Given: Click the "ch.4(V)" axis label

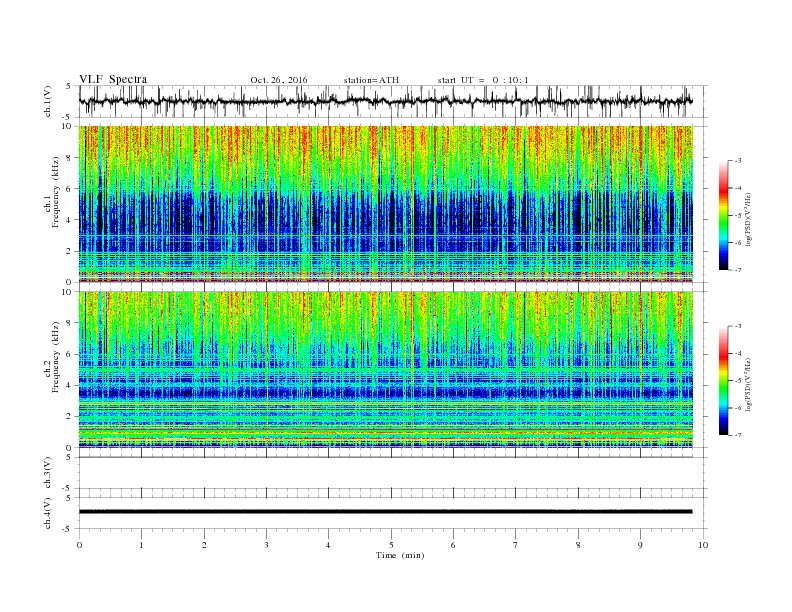Looking at the screenshot, I should (48, 513).
